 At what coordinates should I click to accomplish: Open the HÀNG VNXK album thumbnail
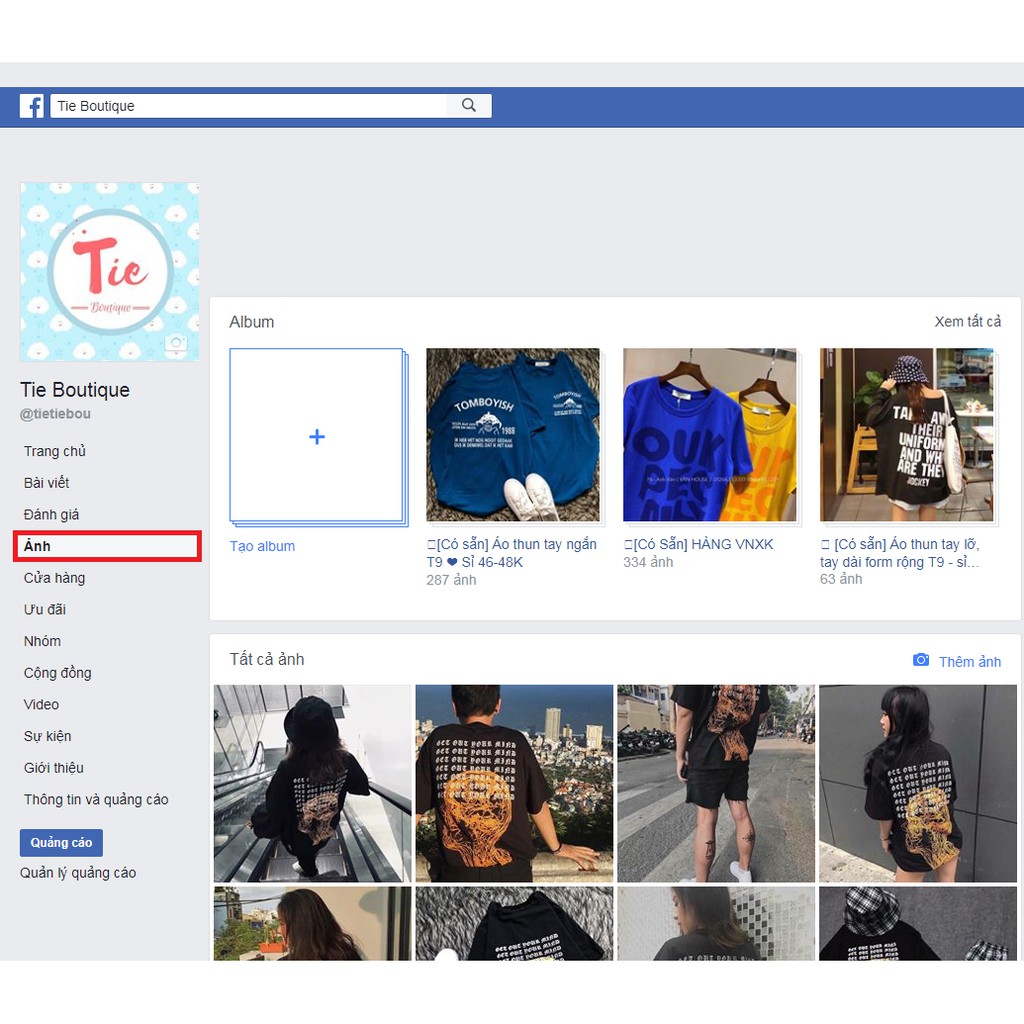[x=710, y=435]
